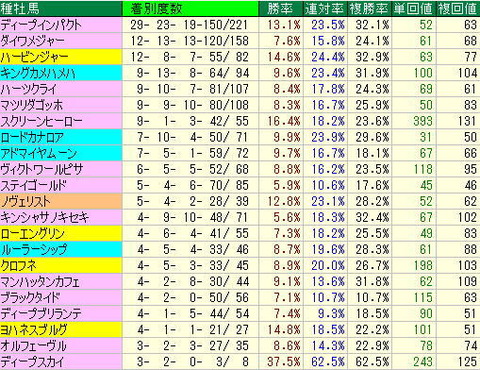Click ディープスカイ win rate 37.5%
Image resolution: width=480 pixels, height=370 pixels.
[x=284, y=362]
